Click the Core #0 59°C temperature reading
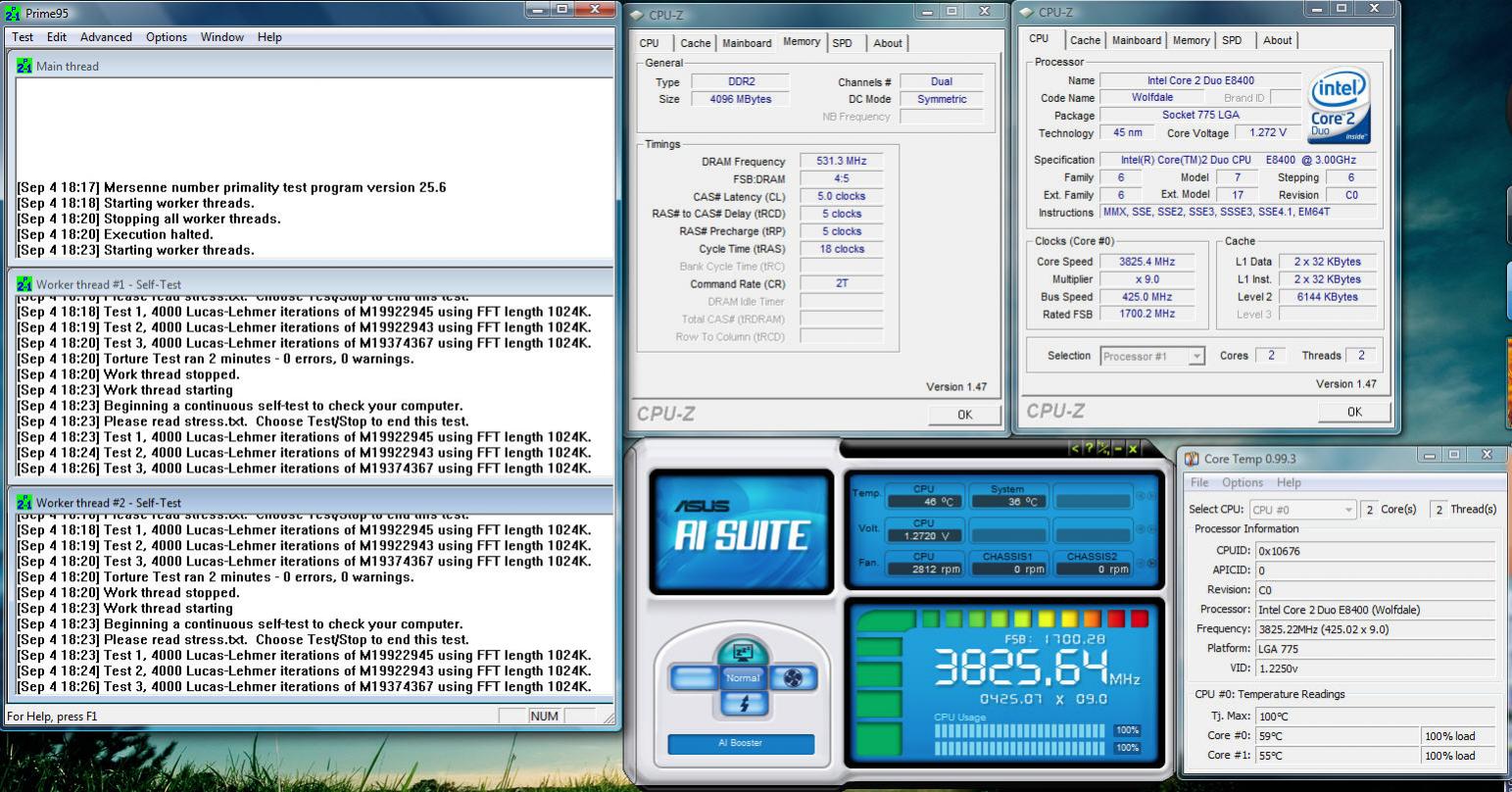 pos(1338,736)
